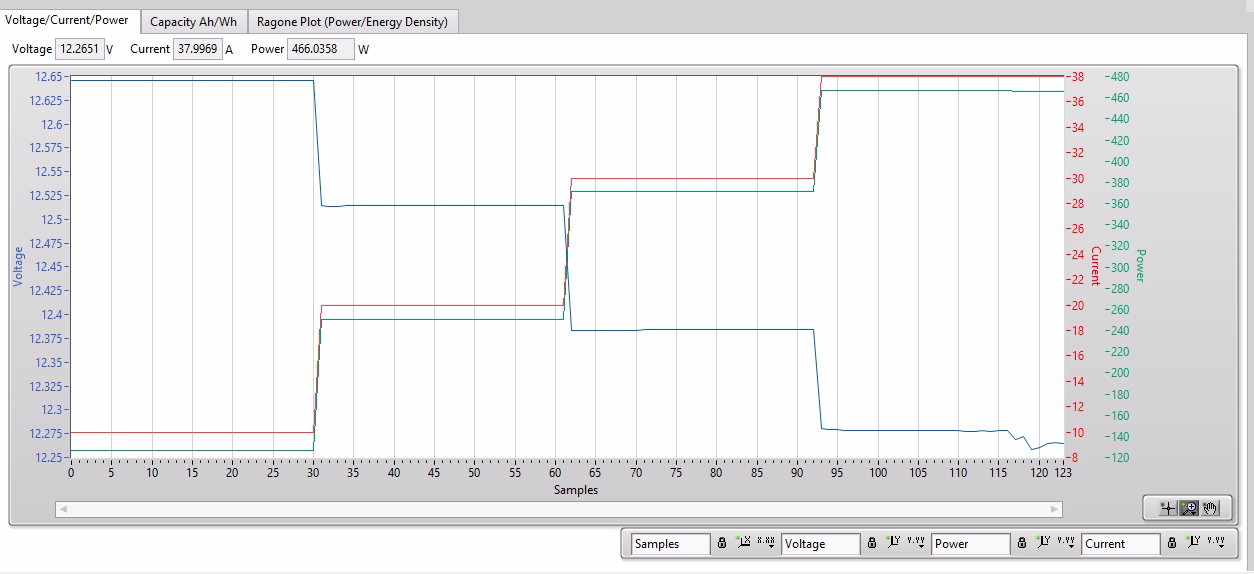Open Voltage axis format dropdown

(918, 543)
